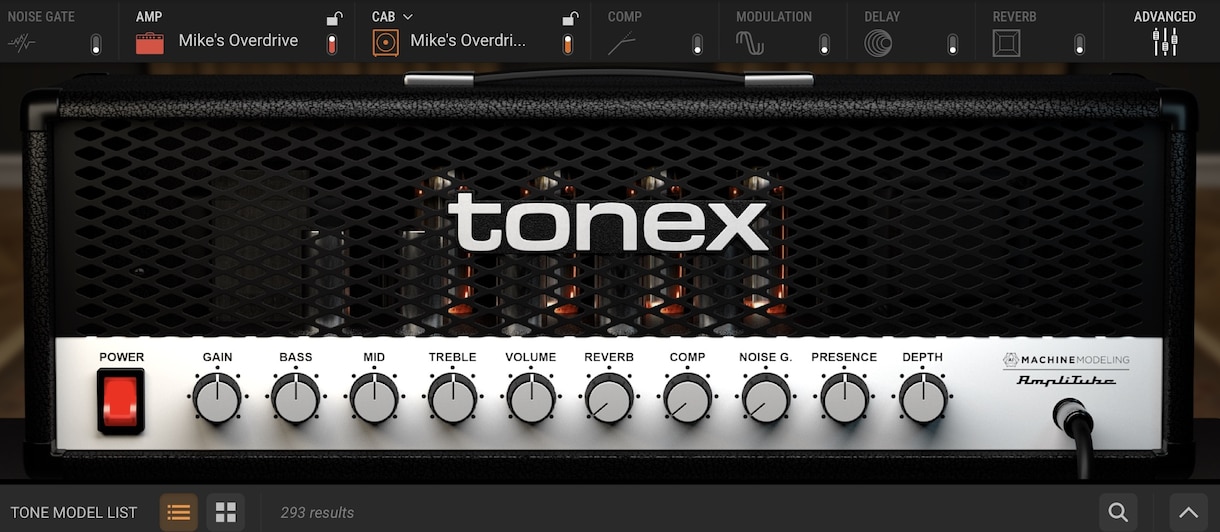Enable the Delay section switch
1220x532 pixels.
[x=952, y=44]
